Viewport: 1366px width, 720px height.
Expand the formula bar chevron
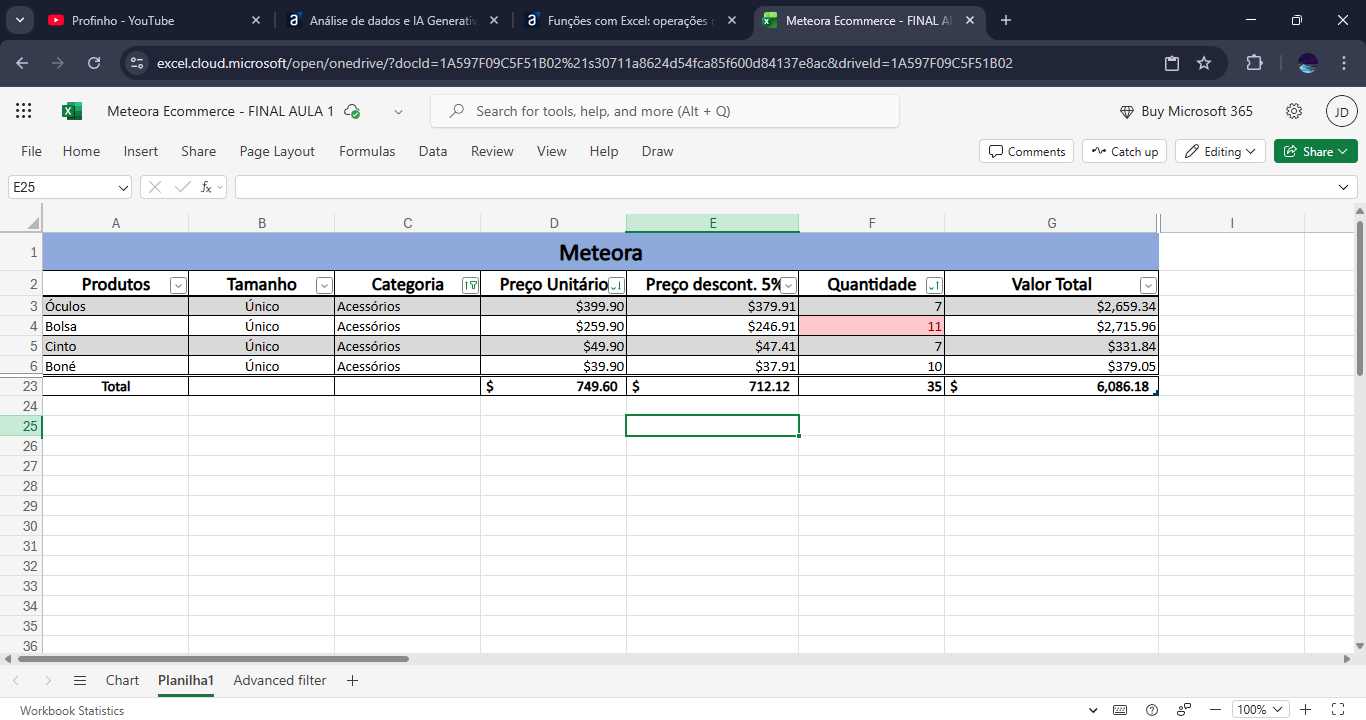(1344, 187)
